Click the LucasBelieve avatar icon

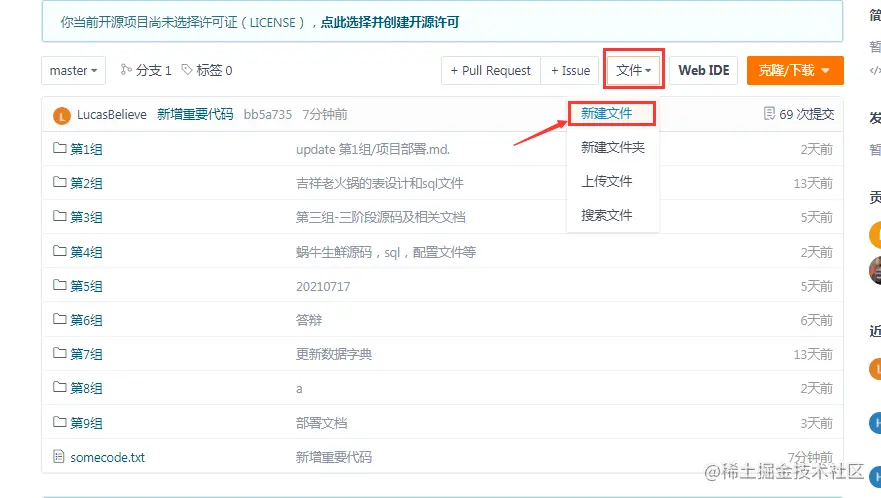[x=62, y=116]
